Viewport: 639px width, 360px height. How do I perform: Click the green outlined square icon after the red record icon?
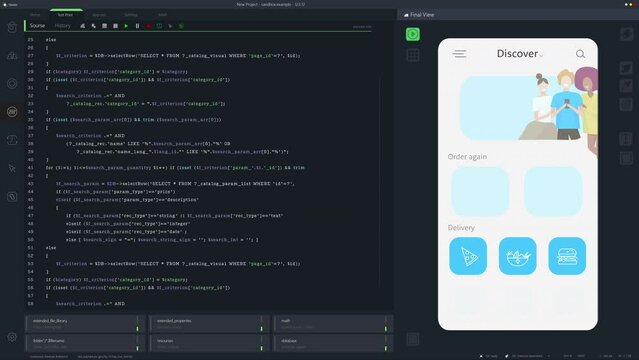coord(159,26)
